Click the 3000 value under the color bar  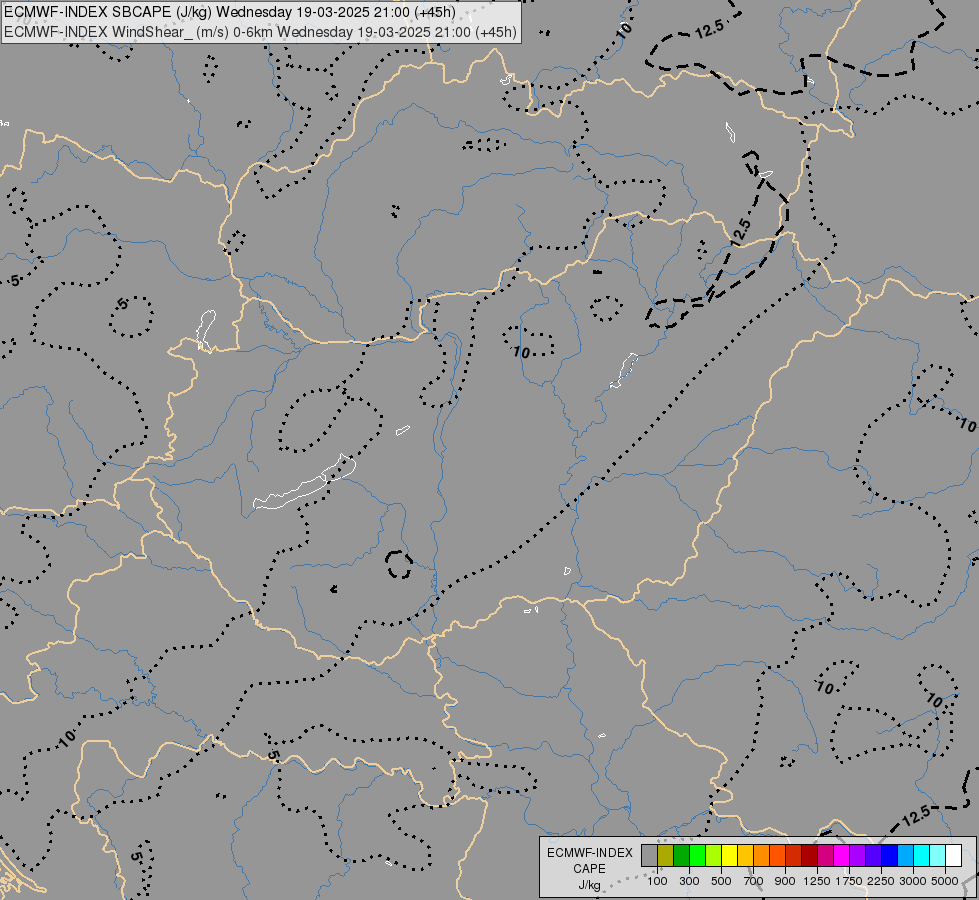pos(913,881)
